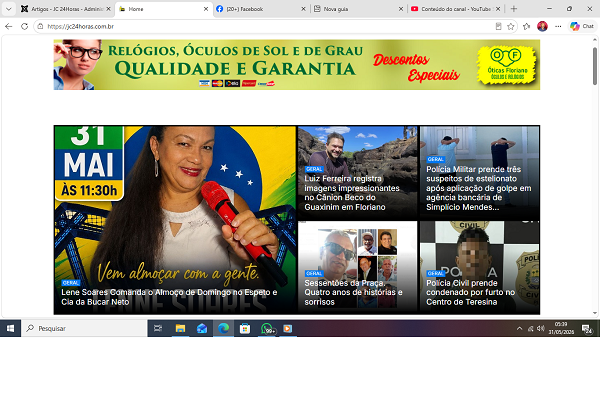Open File Explorer from the taskbar
600x395 pixels.
(180, 328)
